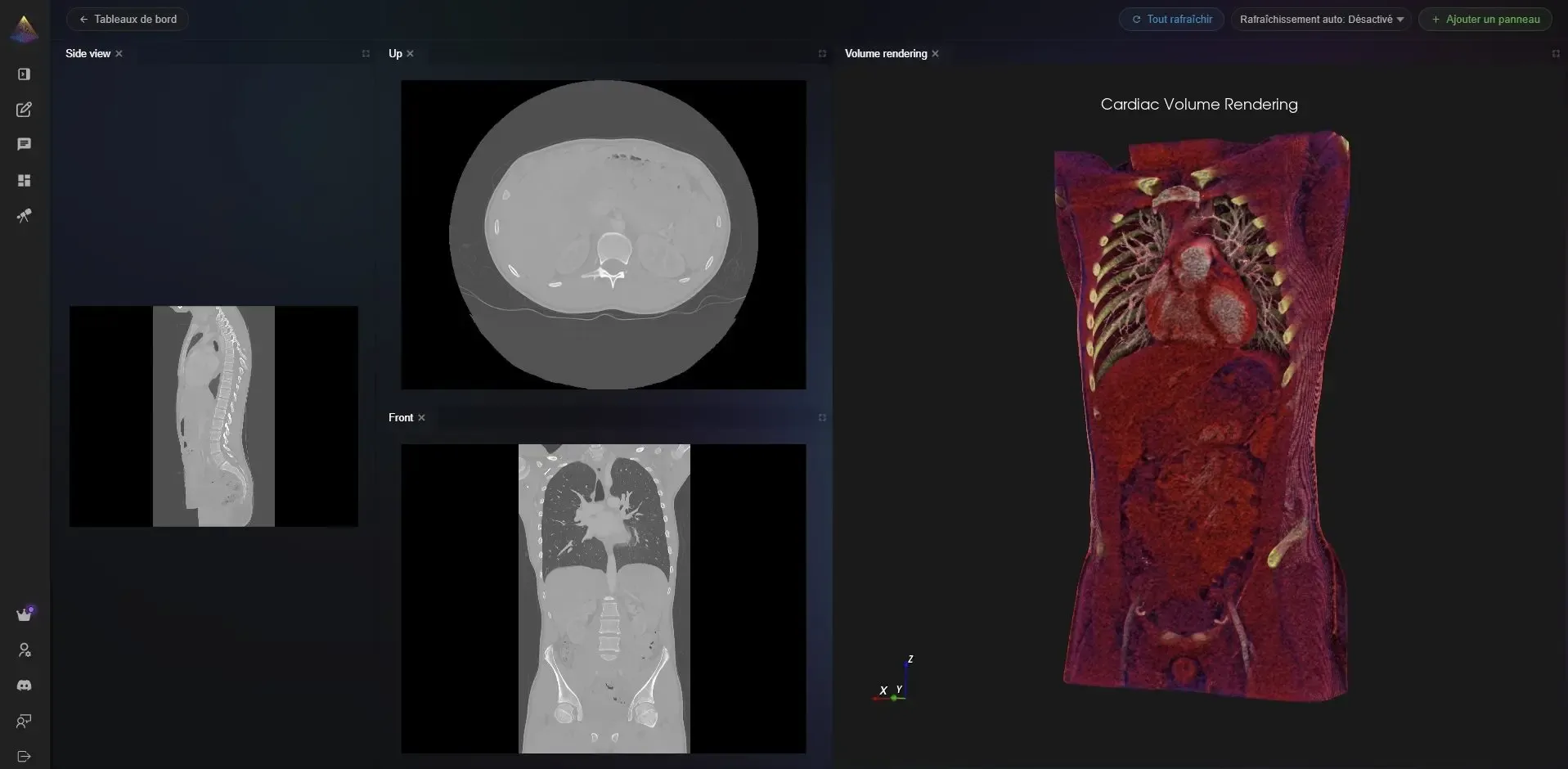Open the Rafraîchissement auto dropdown
This screenshot has width=1568, height=769.
coord(1320,19)
